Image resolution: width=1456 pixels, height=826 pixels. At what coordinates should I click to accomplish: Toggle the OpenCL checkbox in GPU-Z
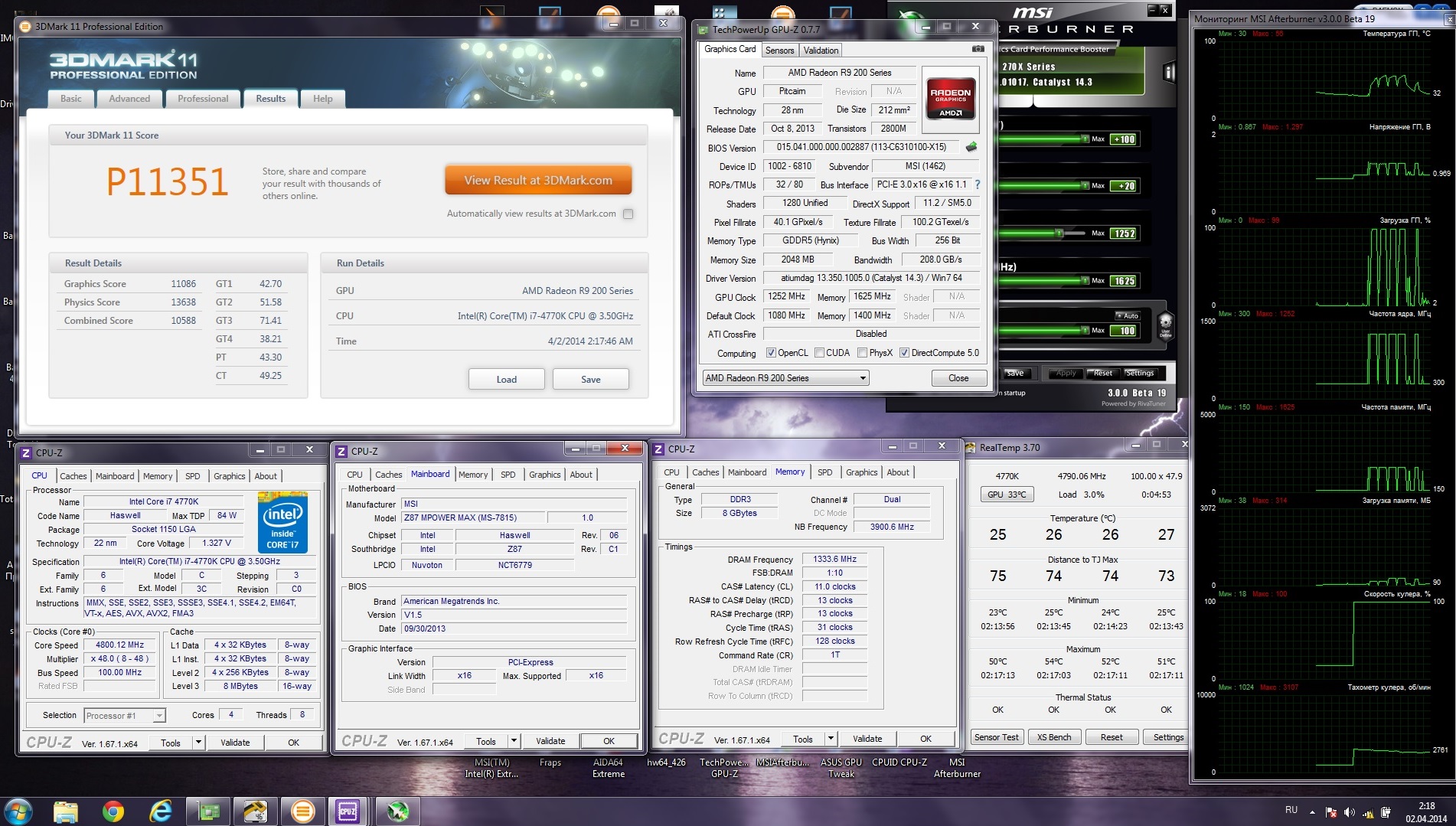[771, 353]
